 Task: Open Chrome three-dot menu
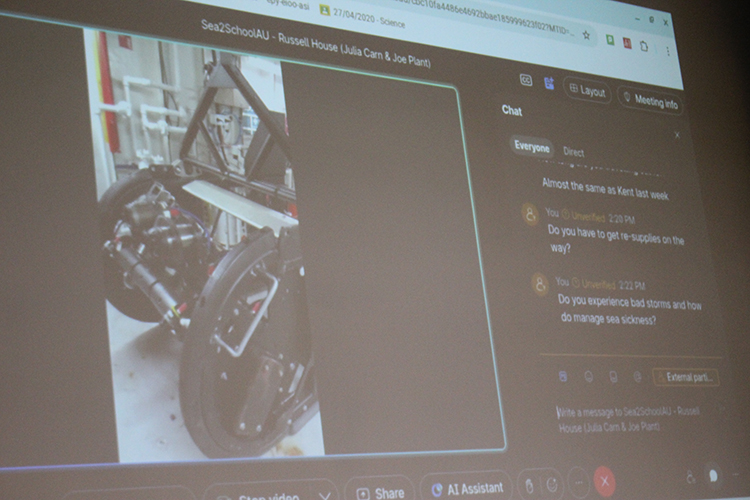tap(668, 49)
